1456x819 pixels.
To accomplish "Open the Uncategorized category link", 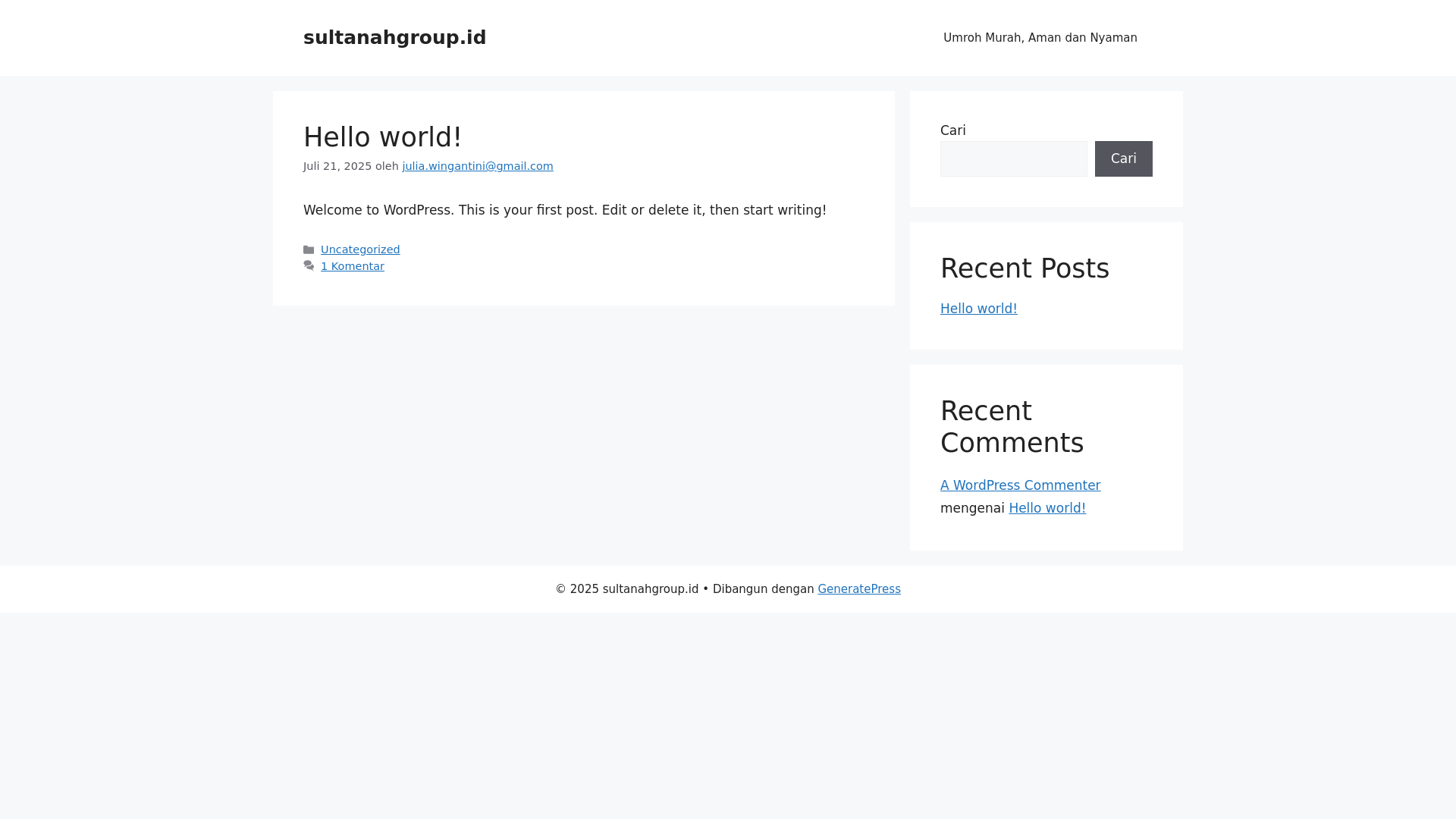I will [x=360, y=249].
